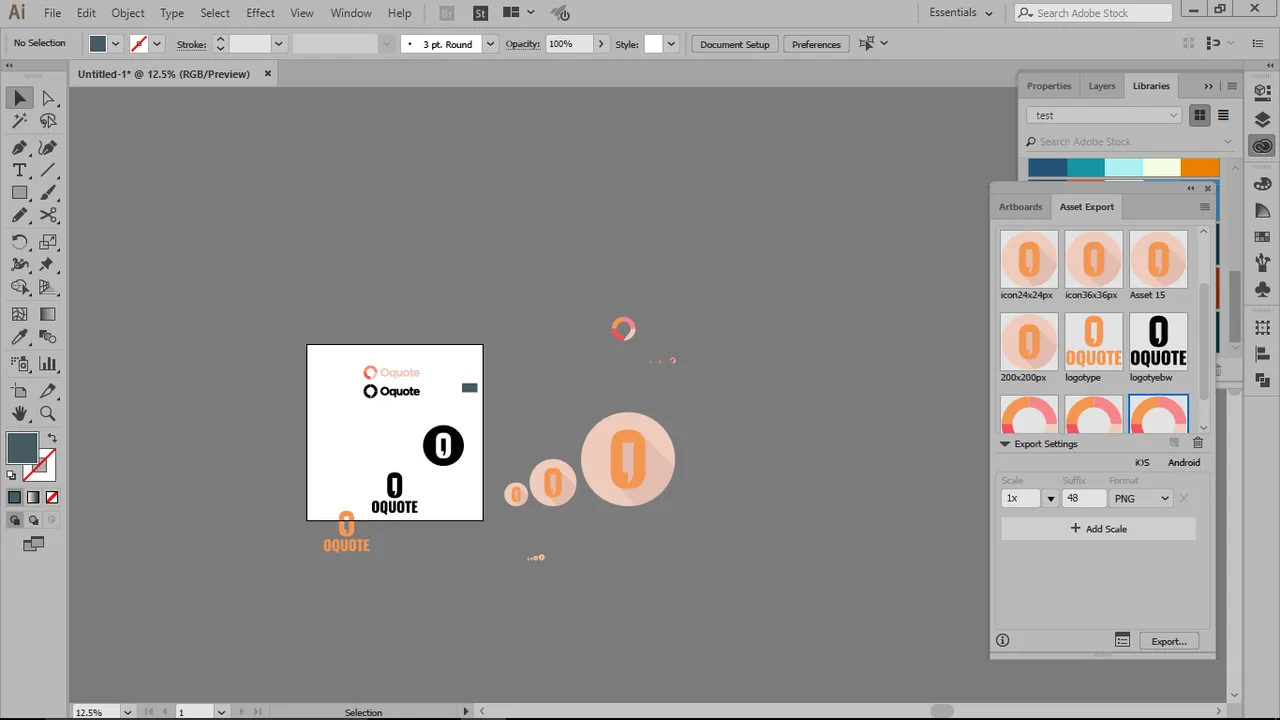Select the Scale tool
The image size is (1280, 720).
pyautogui.click(x=48, y=242)
